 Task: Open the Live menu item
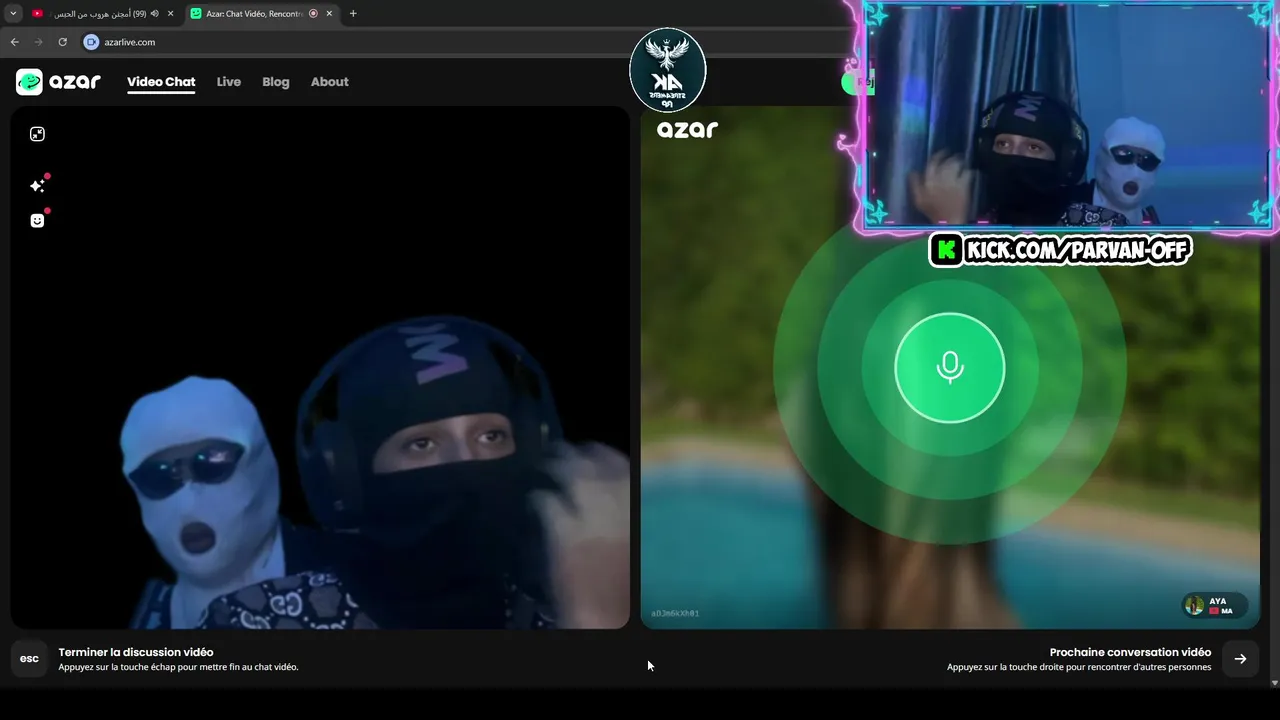[229, 82]
